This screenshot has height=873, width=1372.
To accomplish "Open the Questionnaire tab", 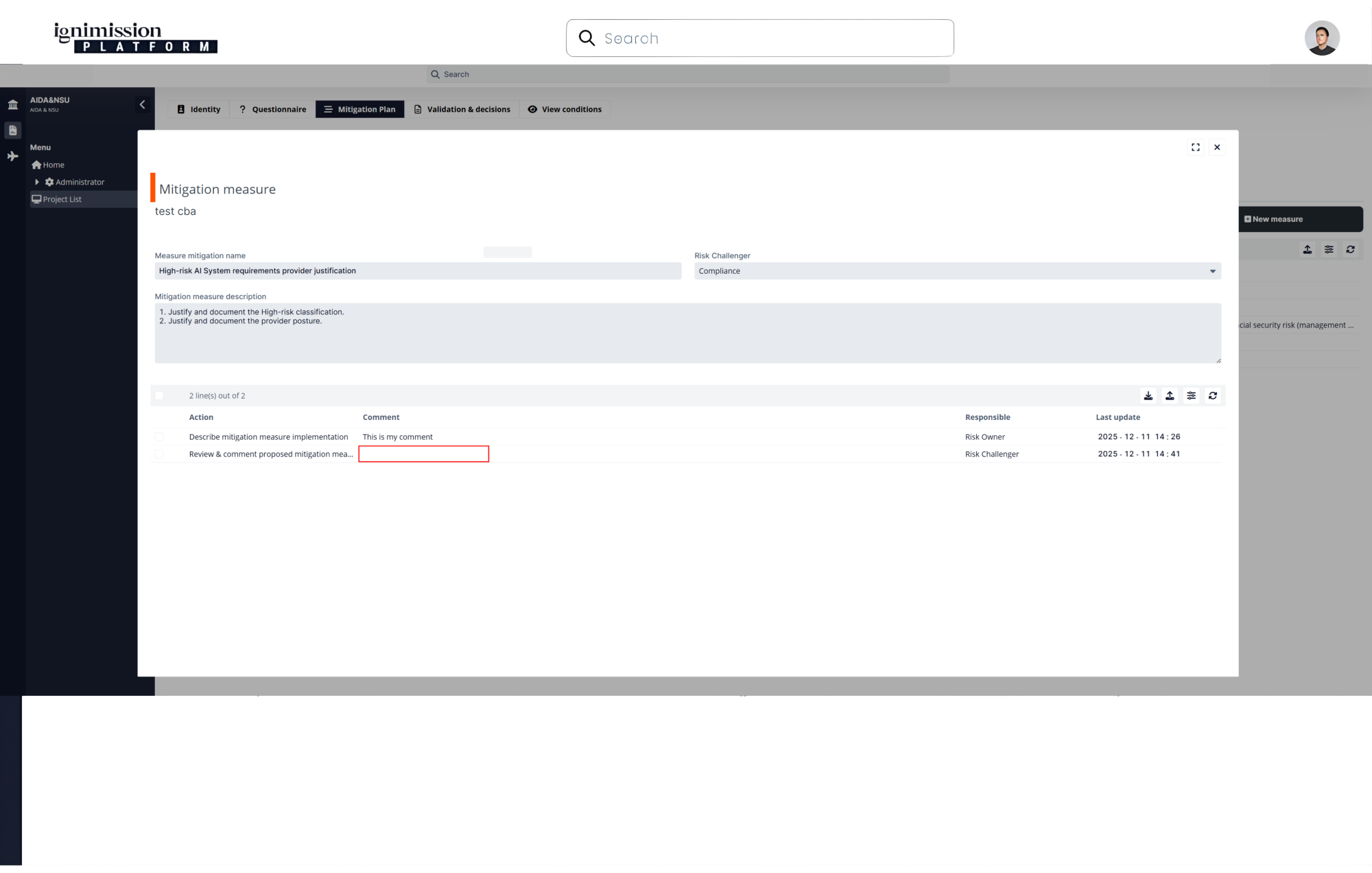I will tap(272, 110).
